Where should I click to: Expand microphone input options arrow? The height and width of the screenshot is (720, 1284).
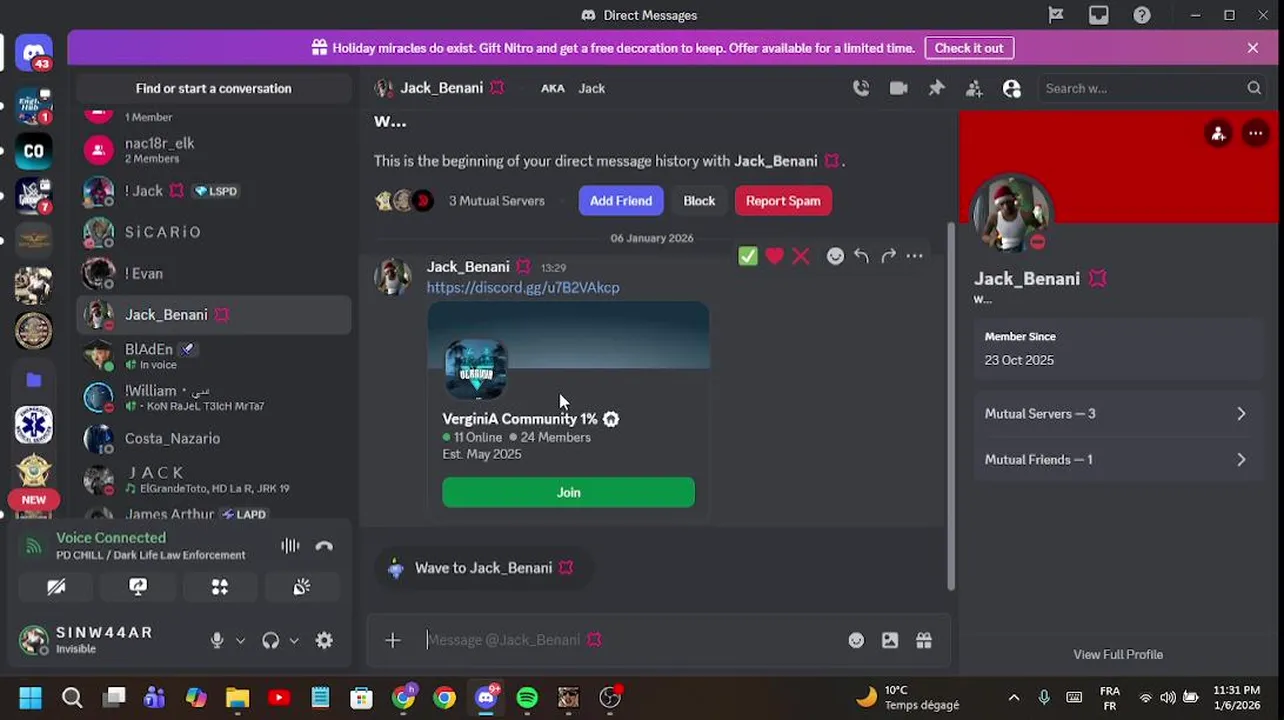240,641
